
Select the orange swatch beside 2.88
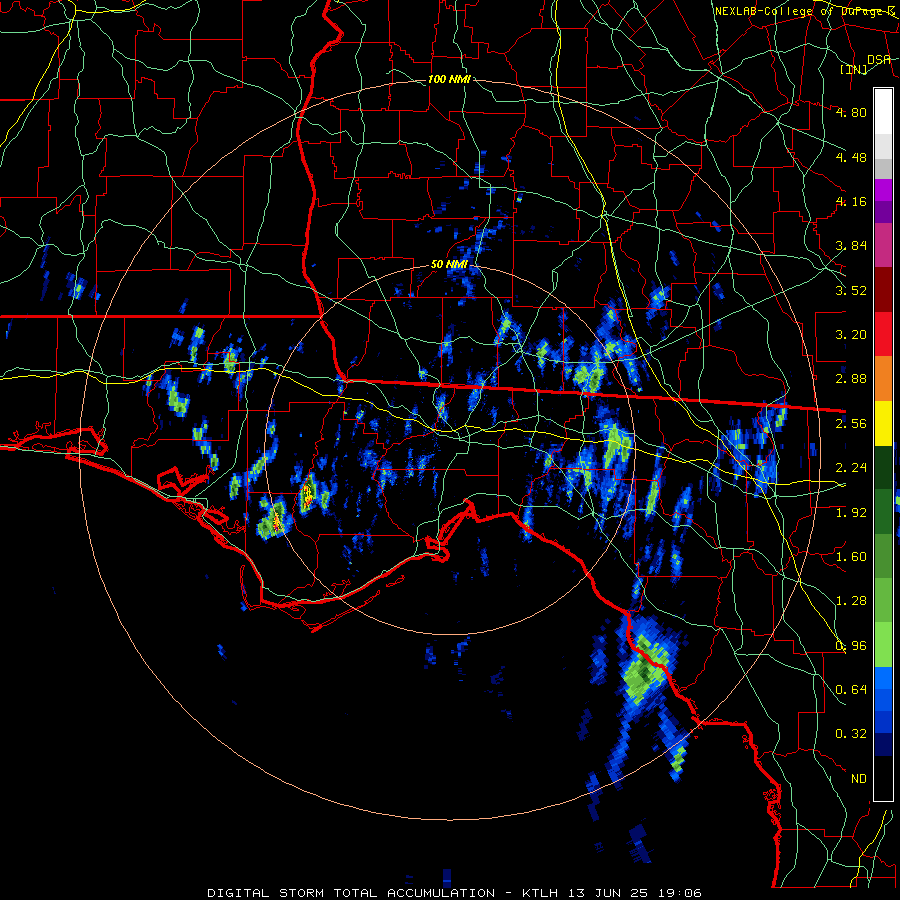click(883, 379)
